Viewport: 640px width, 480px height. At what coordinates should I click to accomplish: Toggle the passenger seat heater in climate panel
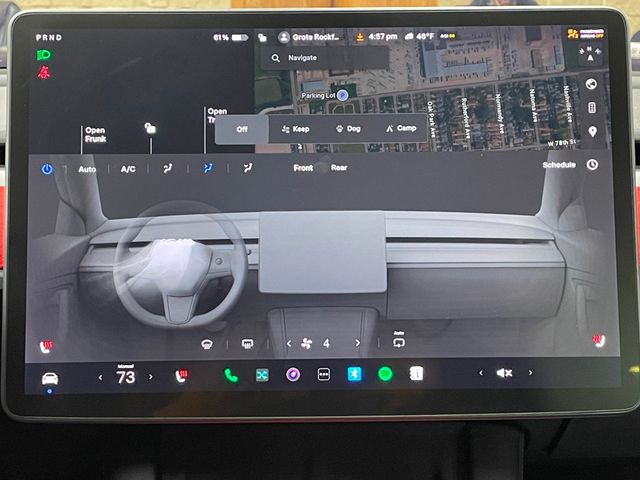[x=598, y=340]
